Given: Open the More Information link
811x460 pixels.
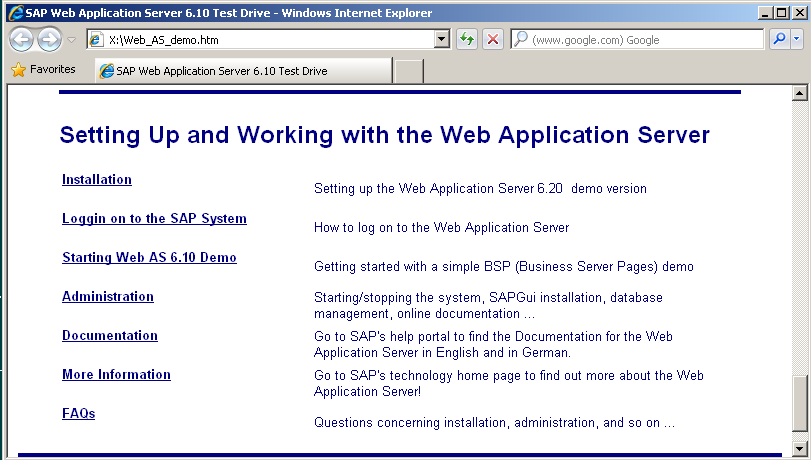Looking at the screenshot, I should (x=116, y=374).
